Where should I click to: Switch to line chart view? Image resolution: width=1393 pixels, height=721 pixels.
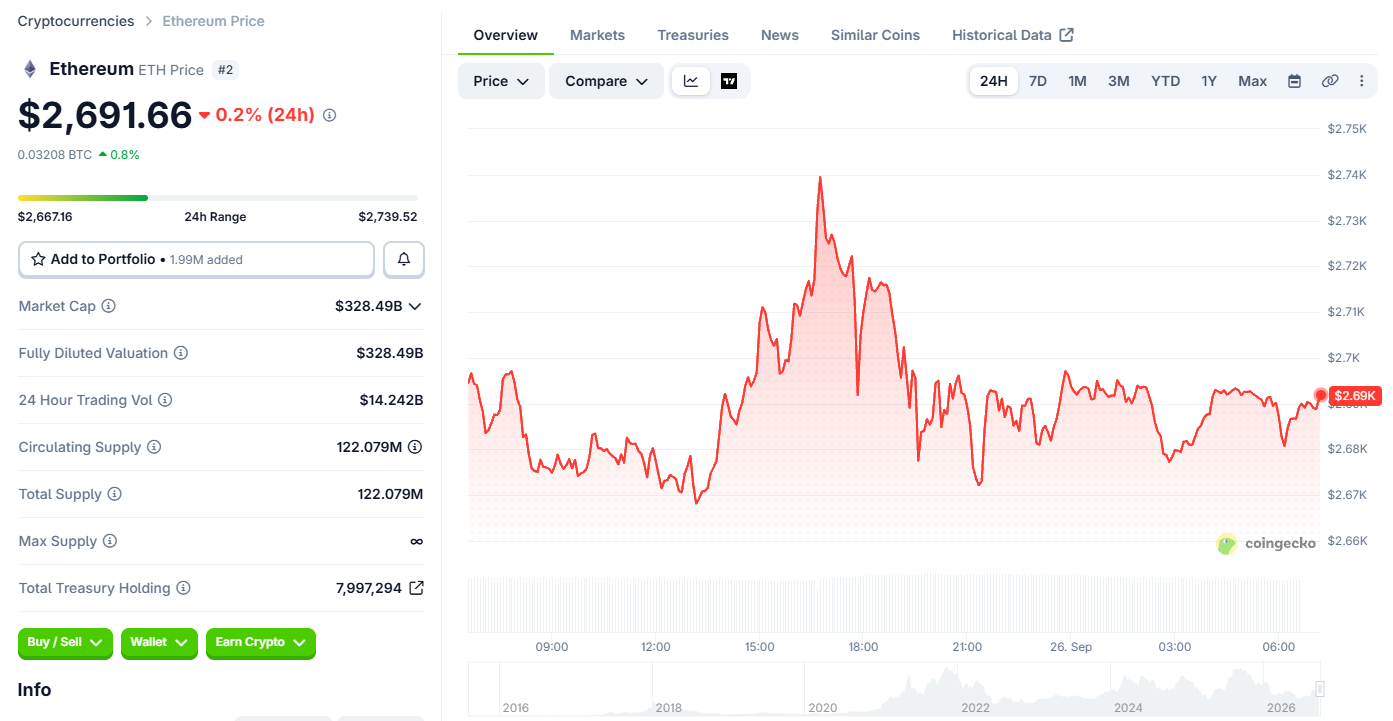(x=691, y=81)
